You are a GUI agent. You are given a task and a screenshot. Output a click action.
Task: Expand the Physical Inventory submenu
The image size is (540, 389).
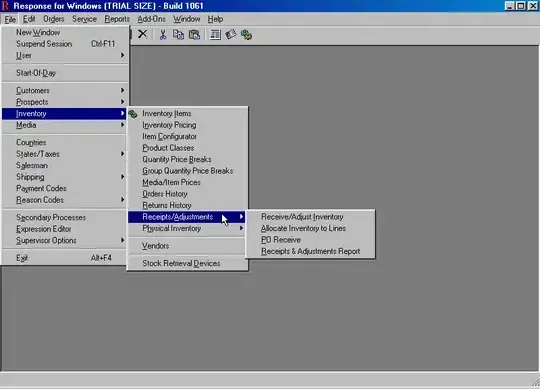point(187,228)
